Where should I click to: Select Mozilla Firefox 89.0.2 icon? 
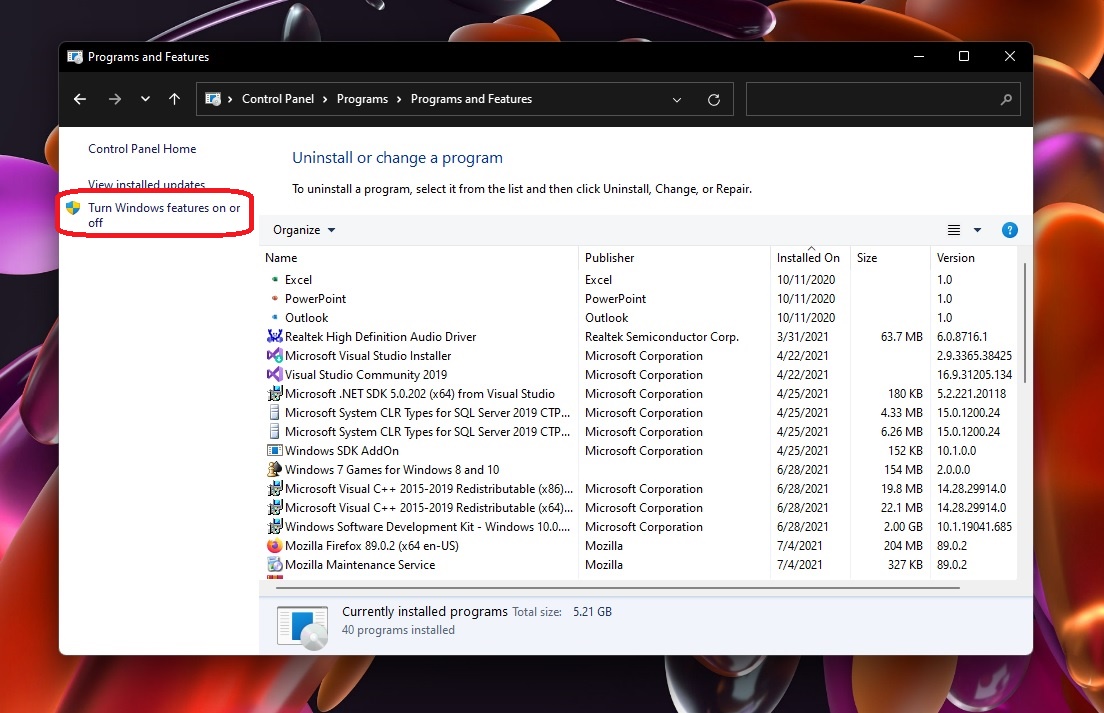coord(275,545)
